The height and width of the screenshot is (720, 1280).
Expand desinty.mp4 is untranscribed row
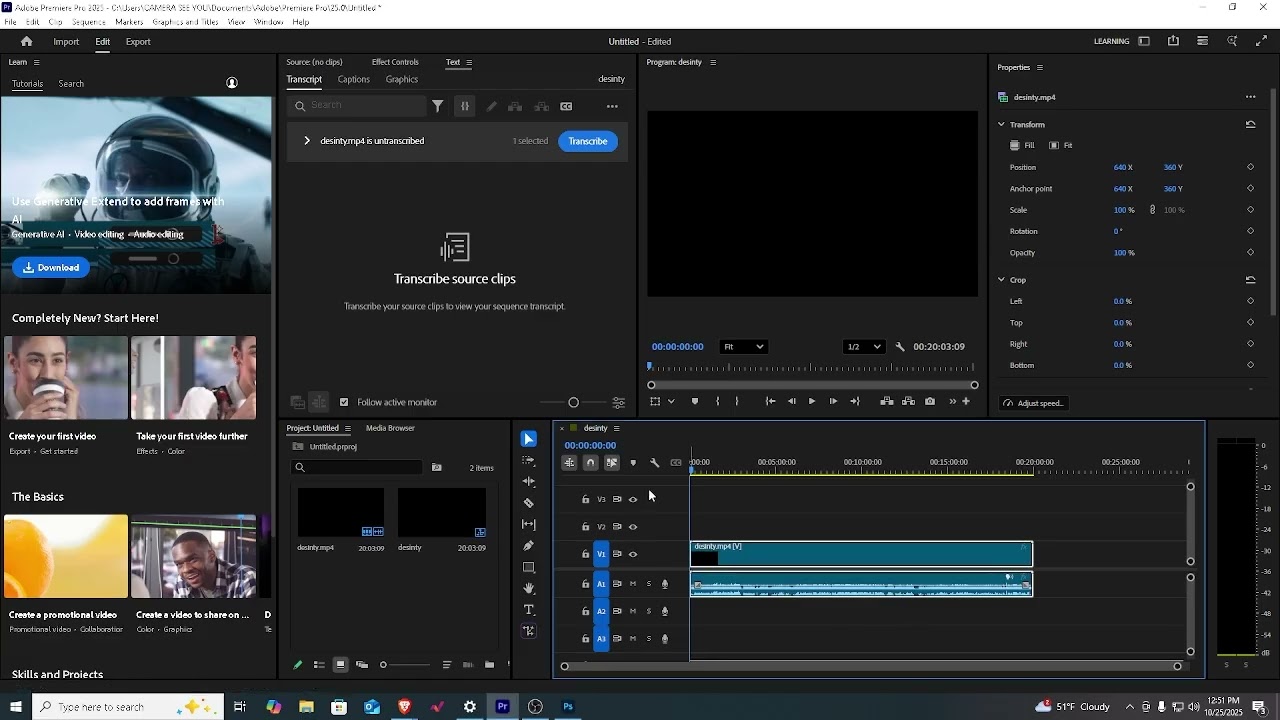pos(306,141)
